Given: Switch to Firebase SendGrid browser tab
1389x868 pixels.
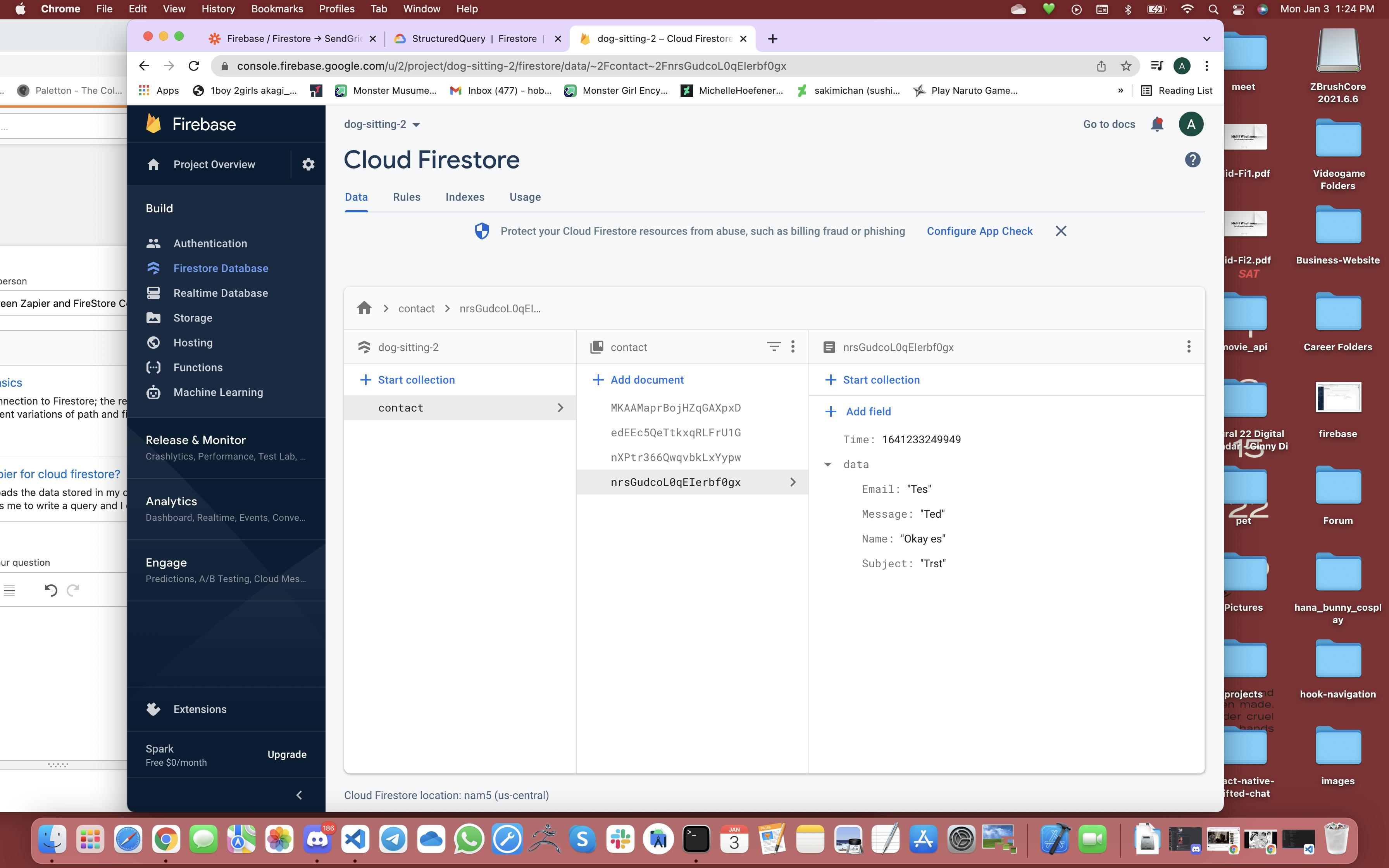Looking at the screenshot, I should click(x=293, y=38).
